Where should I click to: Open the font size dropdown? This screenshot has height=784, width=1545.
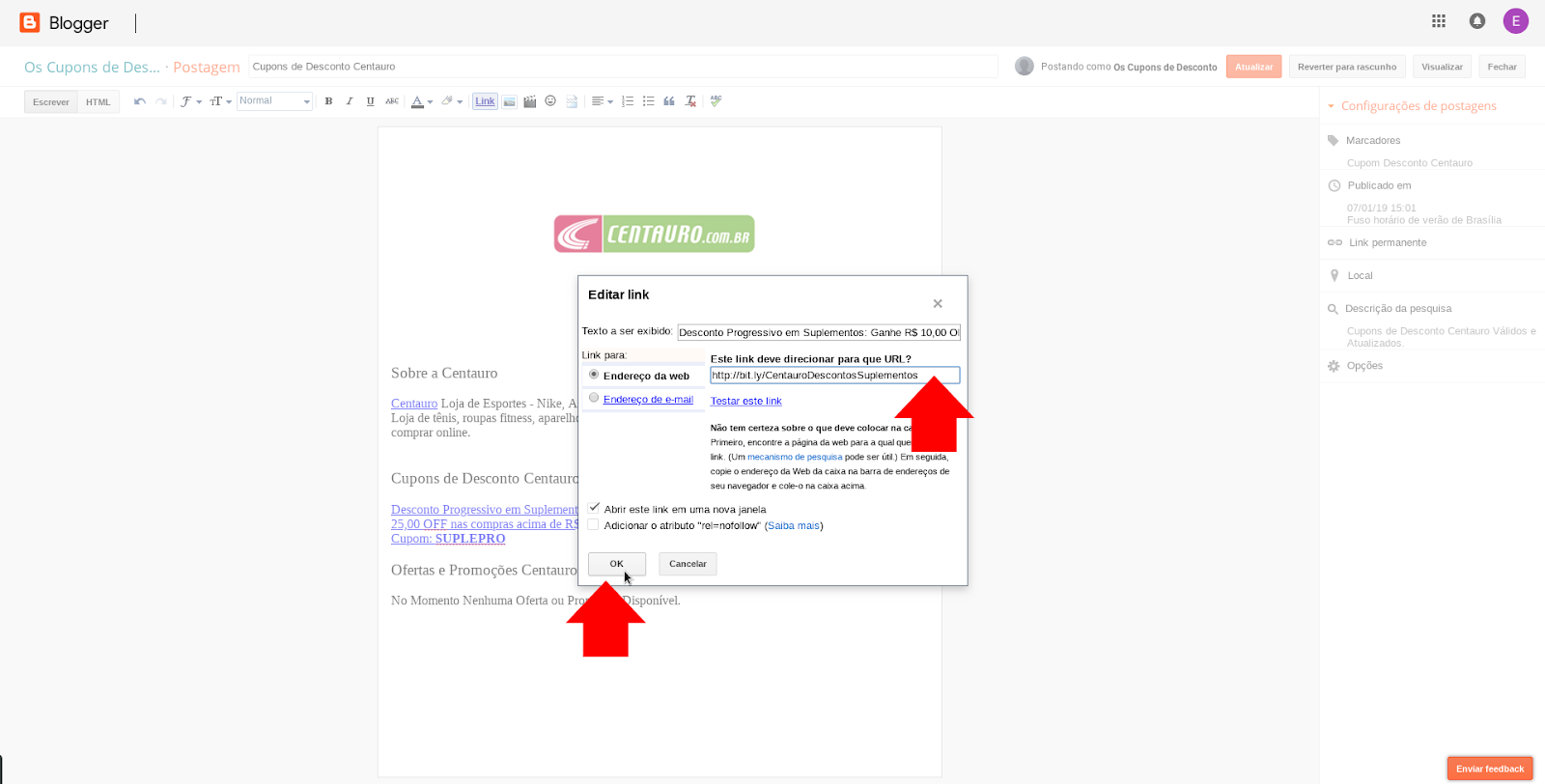point(220,101)
